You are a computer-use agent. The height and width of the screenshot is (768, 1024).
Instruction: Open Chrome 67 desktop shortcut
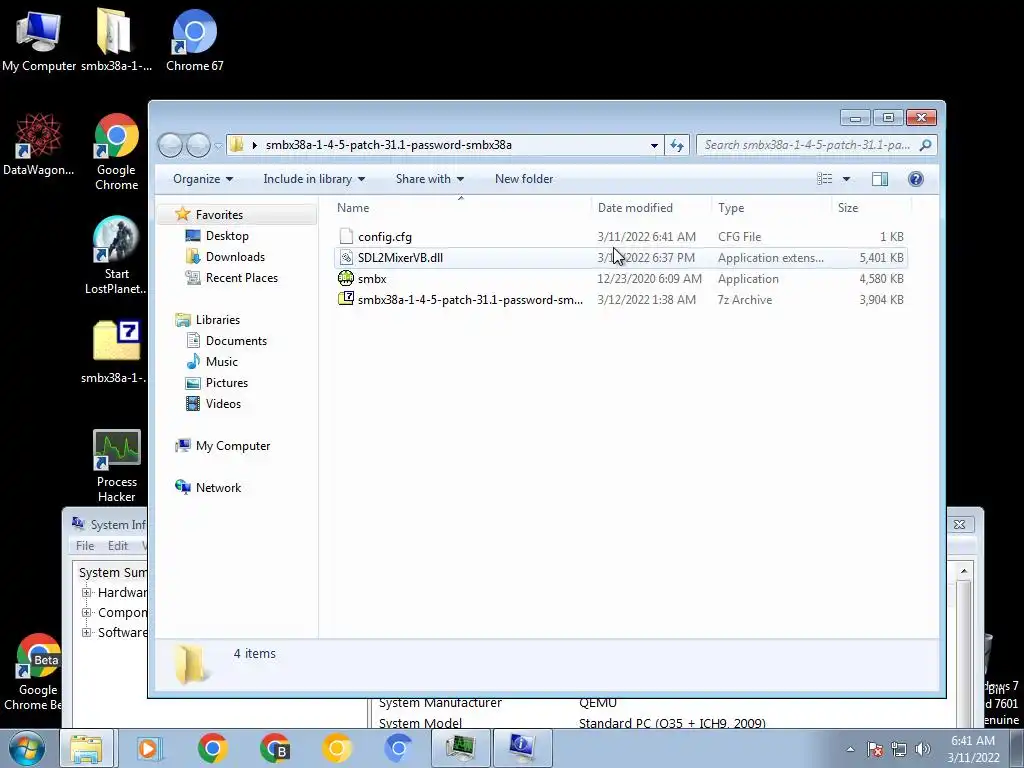pos(195,40)
